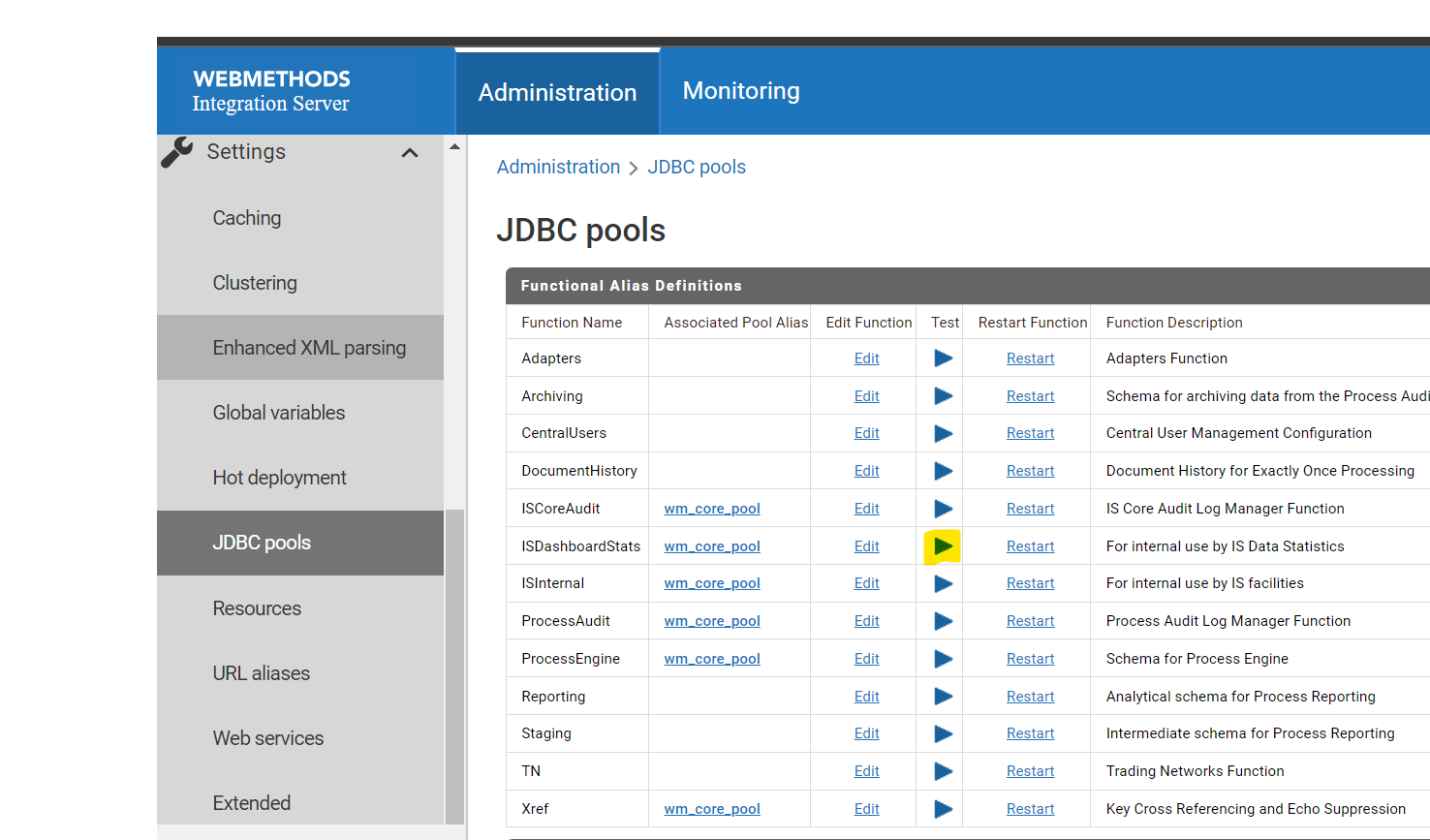
Task: Click the Test icon for Adapters function
Action: 941,358
